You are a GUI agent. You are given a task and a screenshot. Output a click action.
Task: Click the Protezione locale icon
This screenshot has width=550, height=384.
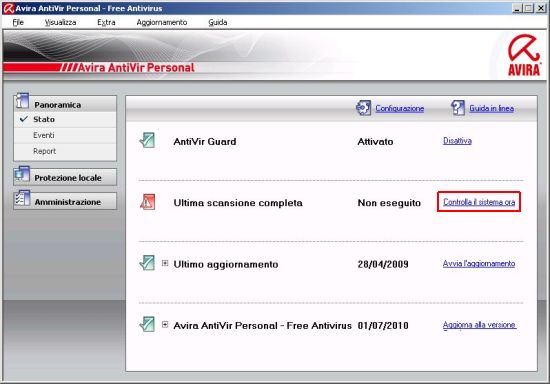pyautogui.click(x=22, y=174)
